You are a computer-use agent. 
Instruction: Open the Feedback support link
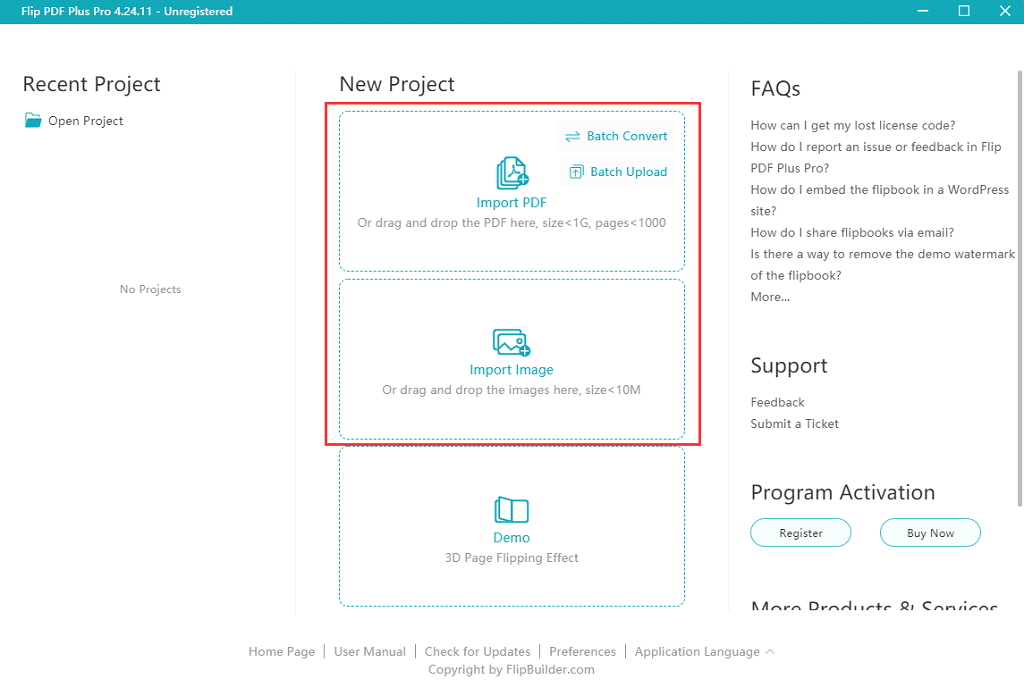point(777,402)
